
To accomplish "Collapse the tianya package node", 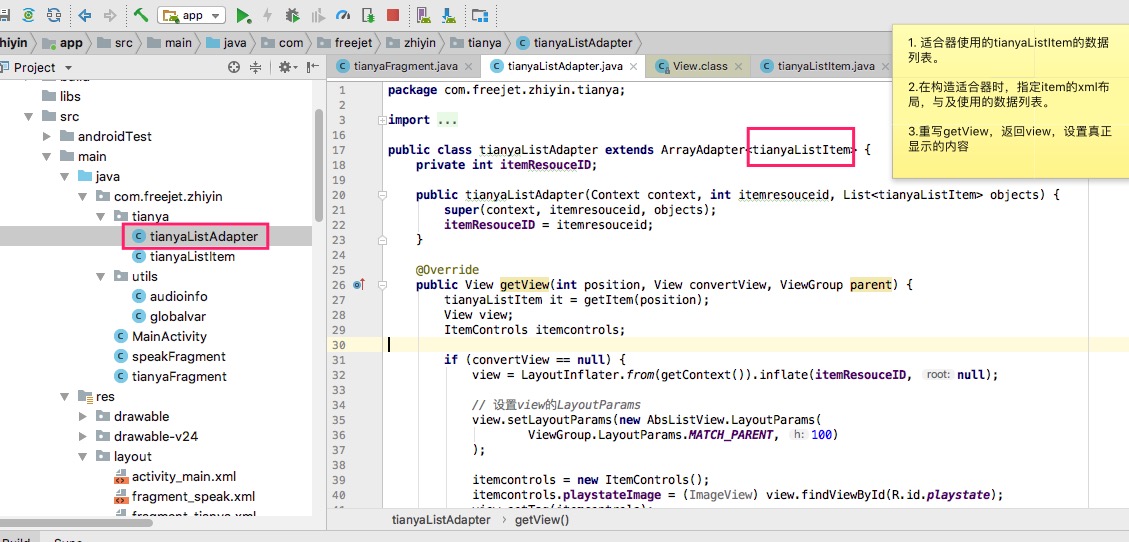I will pos(101,217).
